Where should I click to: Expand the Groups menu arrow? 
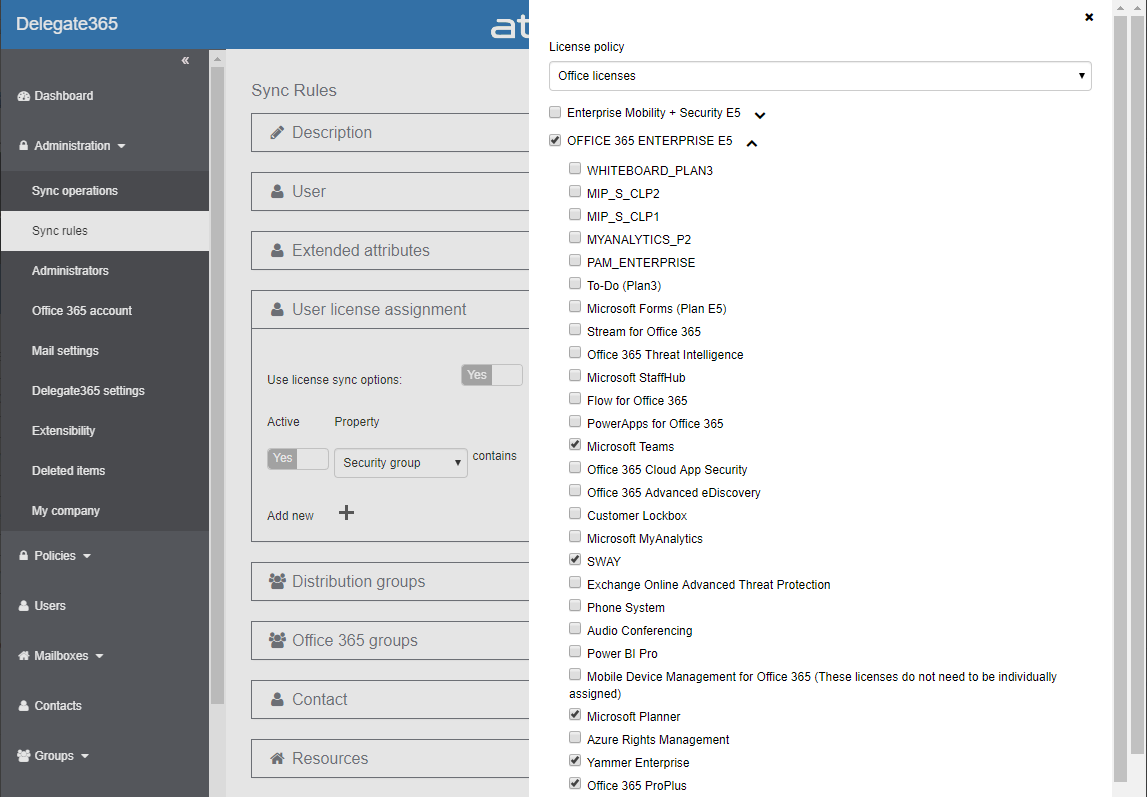coord(85,756)
